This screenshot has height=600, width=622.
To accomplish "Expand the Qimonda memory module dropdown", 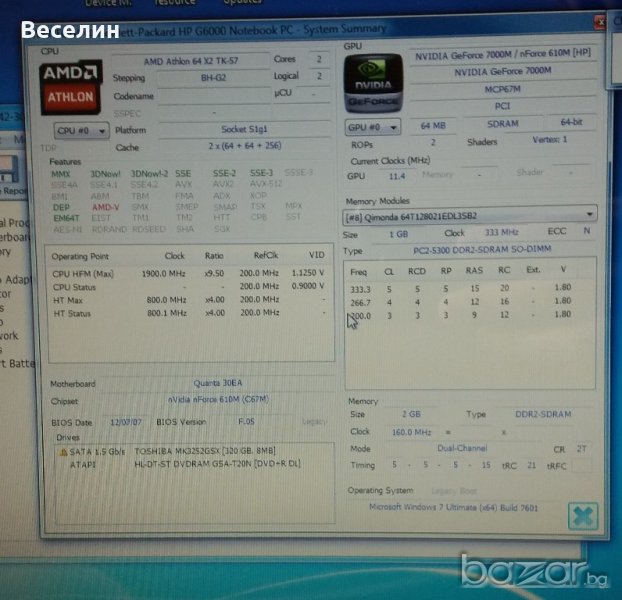I will (x=470, y=217).
